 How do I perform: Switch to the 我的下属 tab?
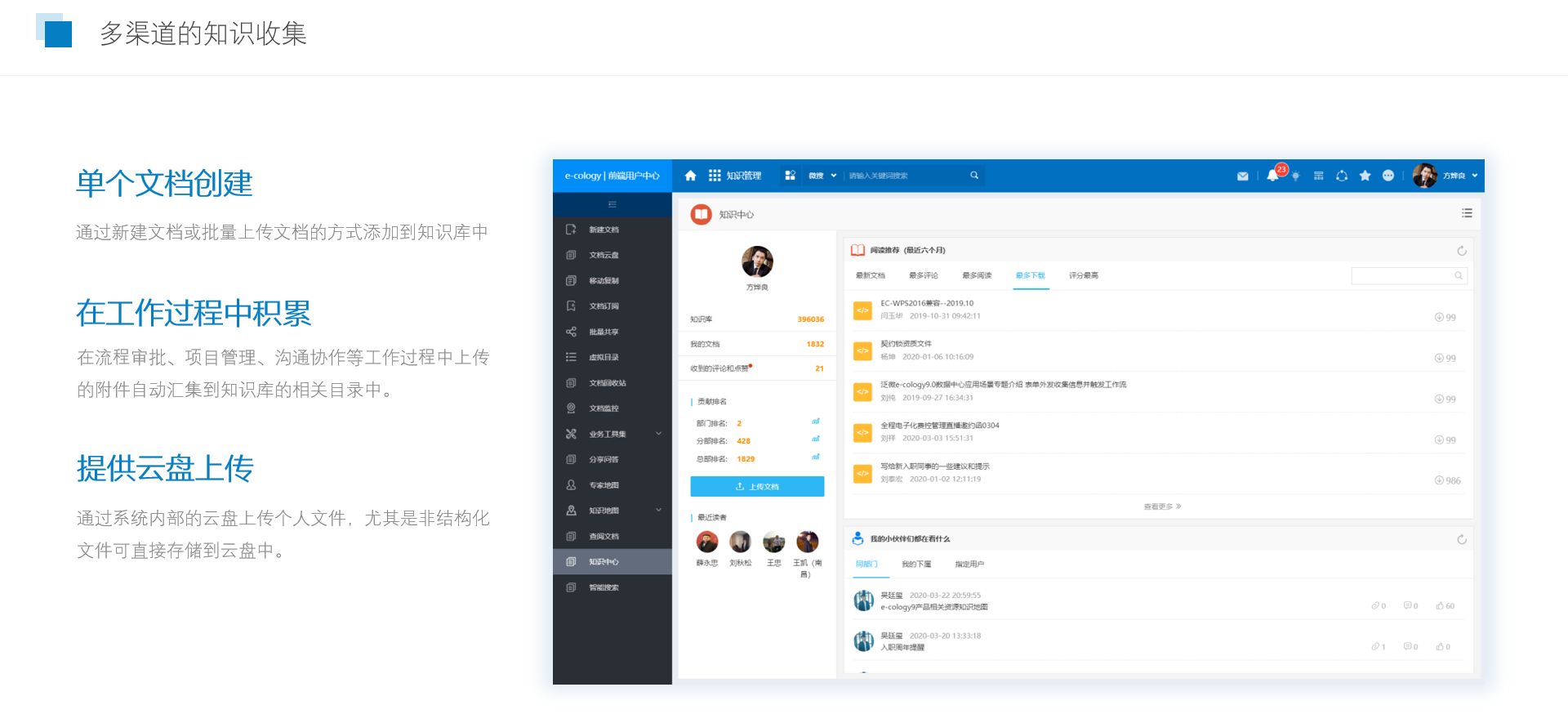[915, 565]
